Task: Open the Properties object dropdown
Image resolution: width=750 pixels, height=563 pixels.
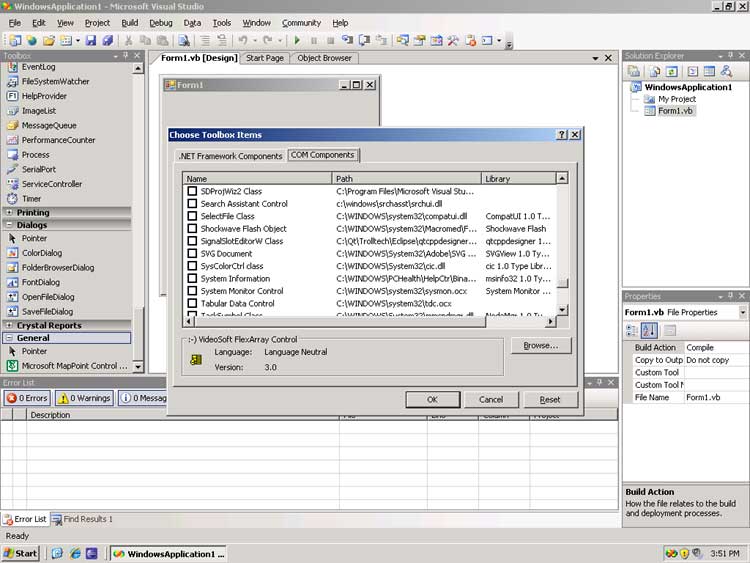Action: [742, 312]
